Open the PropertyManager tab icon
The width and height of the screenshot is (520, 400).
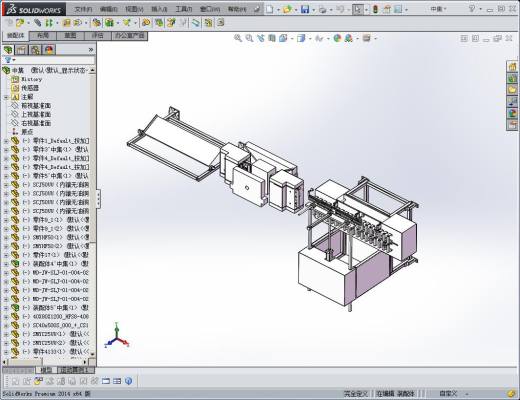[21, 50]
